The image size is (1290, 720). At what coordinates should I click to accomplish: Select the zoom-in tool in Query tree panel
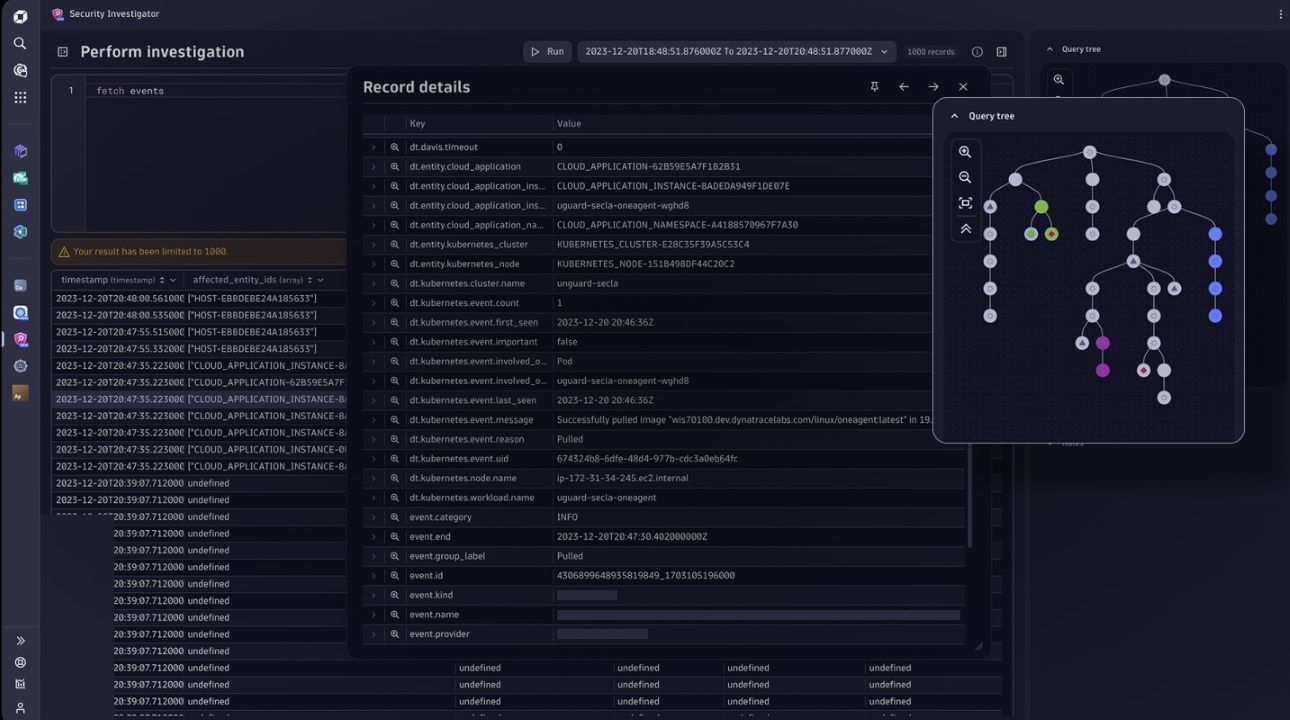[965, 152]
